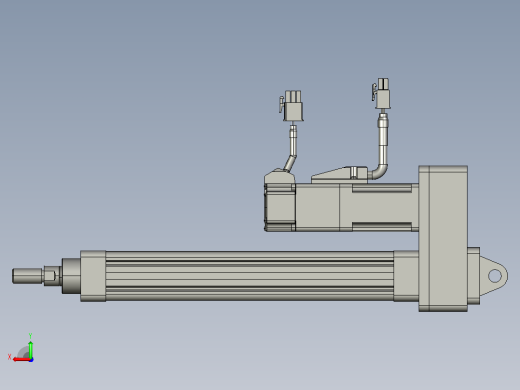Select the sloped connector cover atop motor
Screen dimensions: 520x390
coord(339,175)
